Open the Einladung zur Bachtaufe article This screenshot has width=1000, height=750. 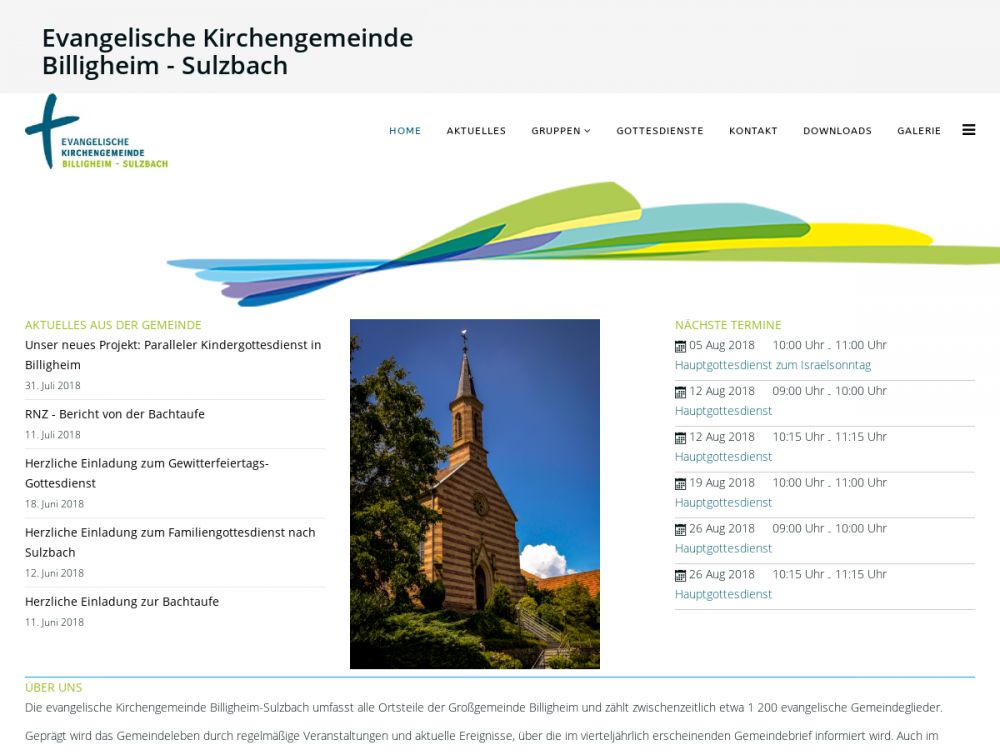click(x=122, y=602)
